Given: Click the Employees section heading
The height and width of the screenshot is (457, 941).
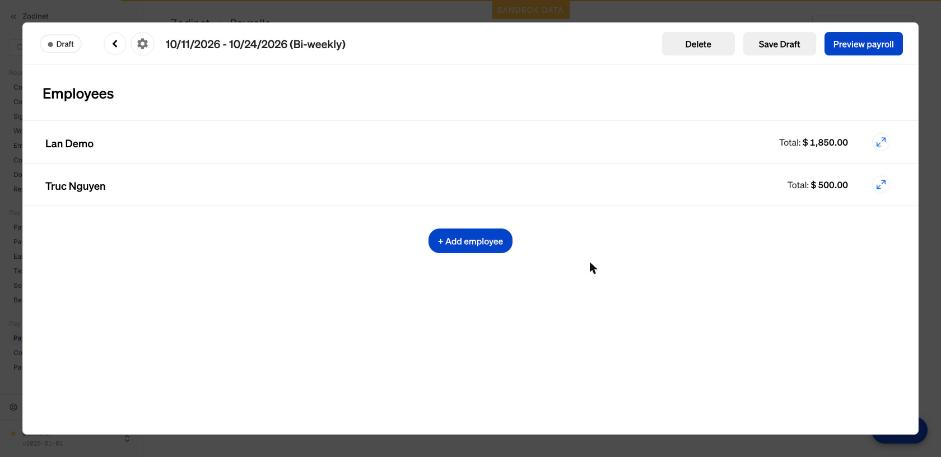Looking at the screenshot, I should [x=78, y=94].
